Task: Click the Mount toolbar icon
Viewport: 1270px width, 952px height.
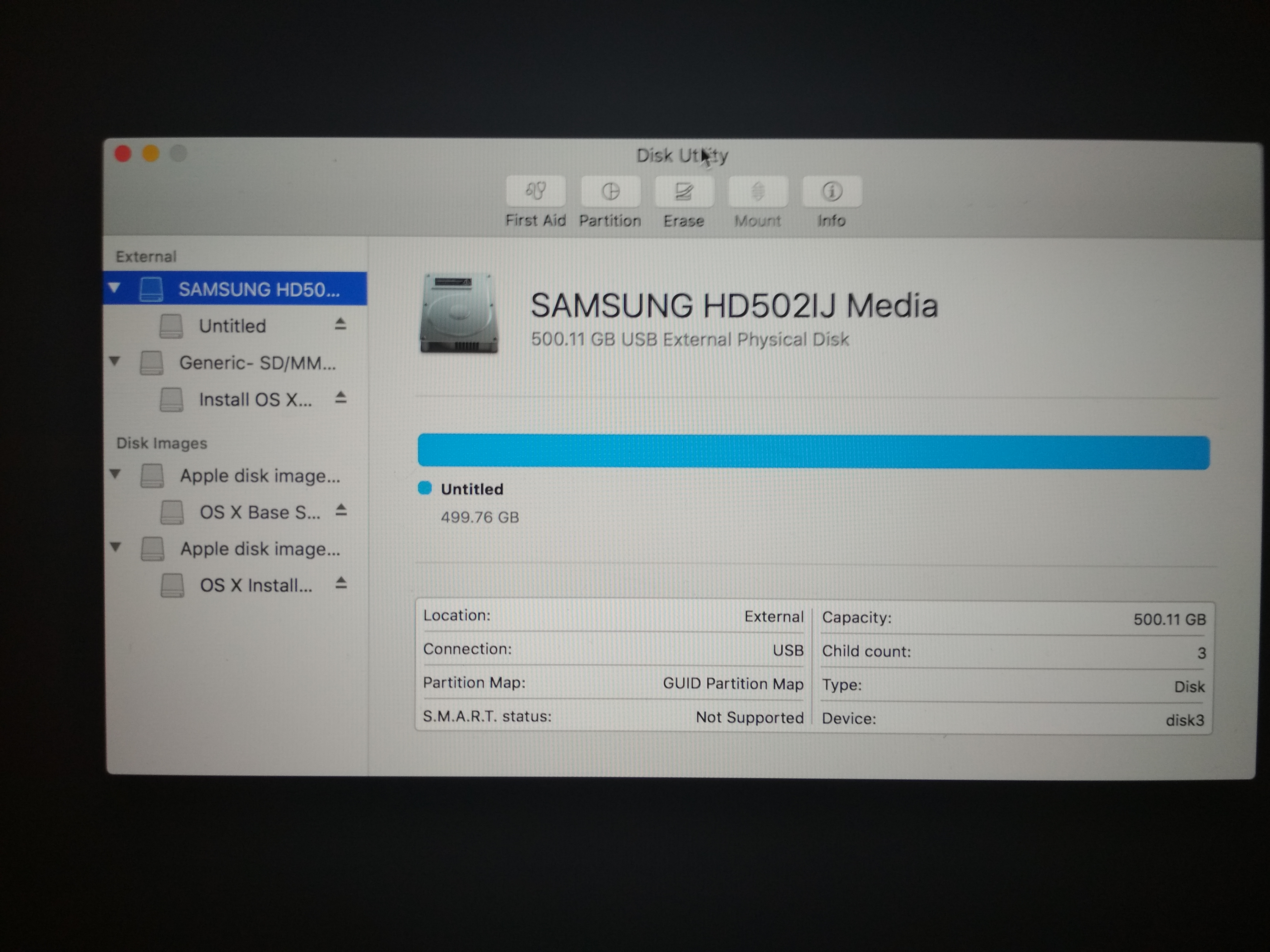Action: (x=758, y=191)
